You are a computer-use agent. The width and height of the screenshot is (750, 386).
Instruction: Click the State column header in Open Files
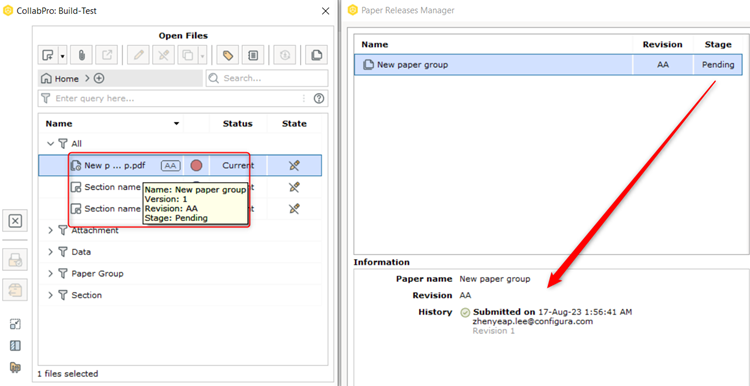pyautogui.click(x=294, y=124)
